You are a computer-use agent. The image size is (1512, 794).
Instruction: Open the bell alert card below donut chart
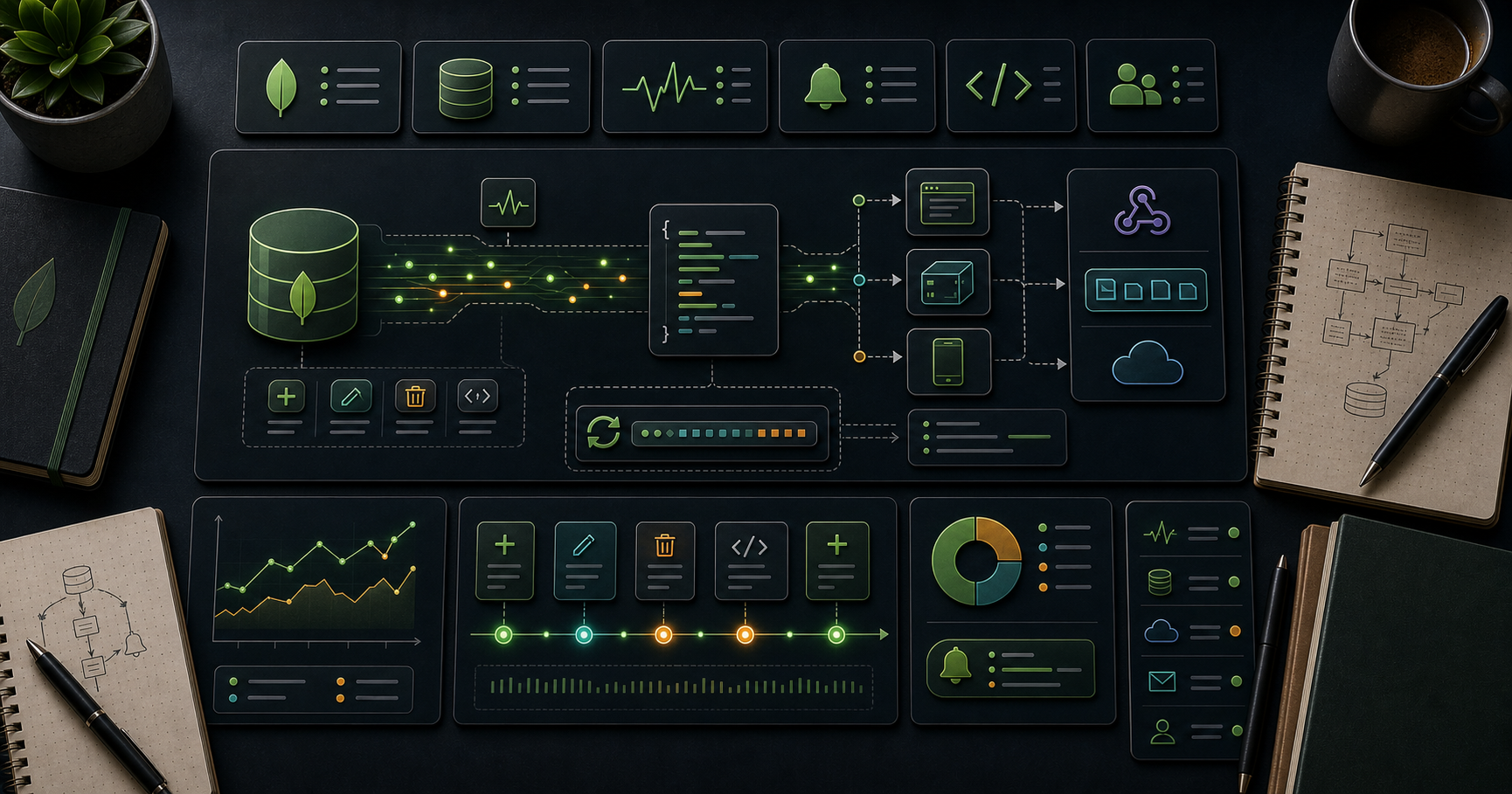tap(1010, 668)
